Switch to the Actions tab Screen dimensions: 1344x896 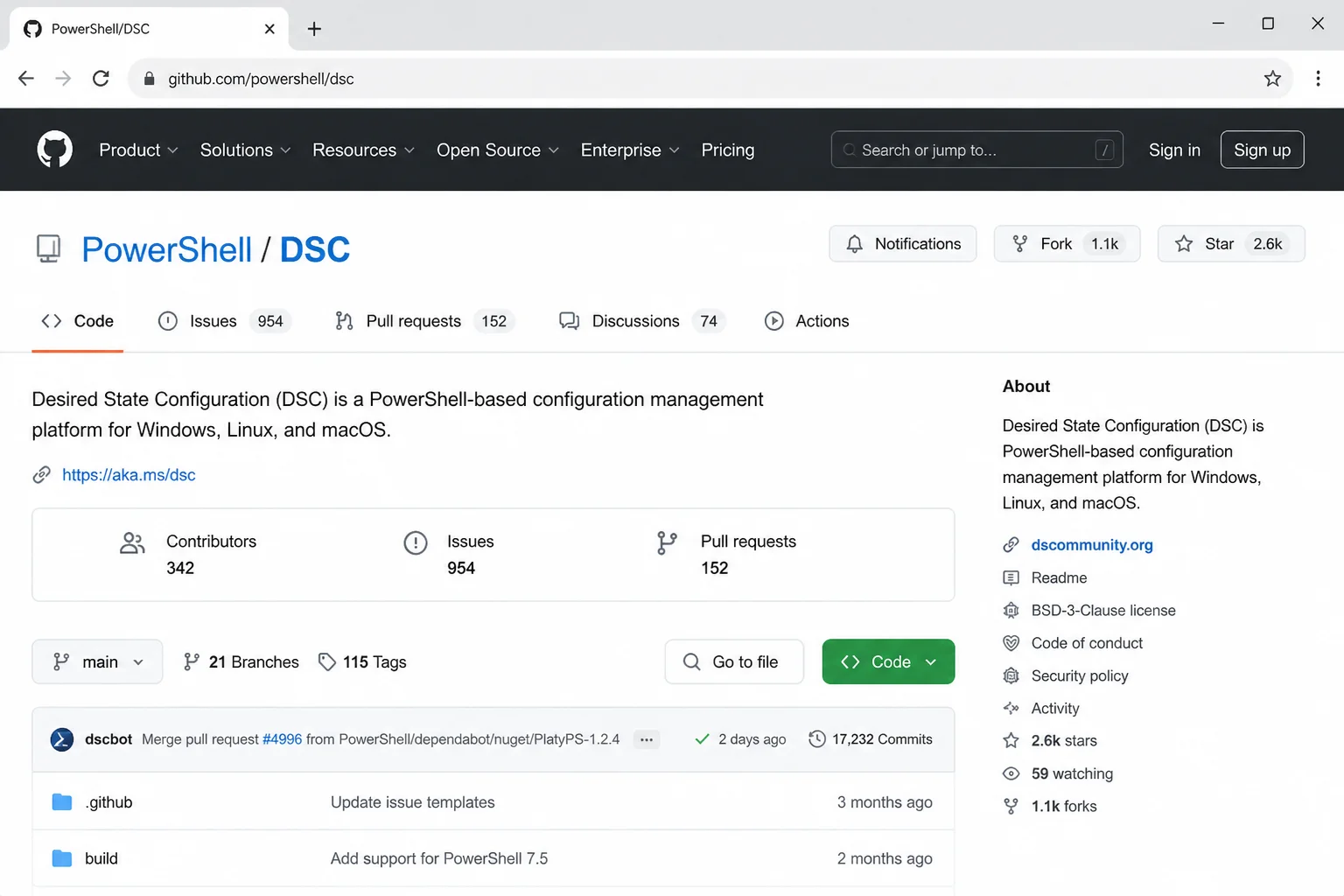(x=807, y=321)
